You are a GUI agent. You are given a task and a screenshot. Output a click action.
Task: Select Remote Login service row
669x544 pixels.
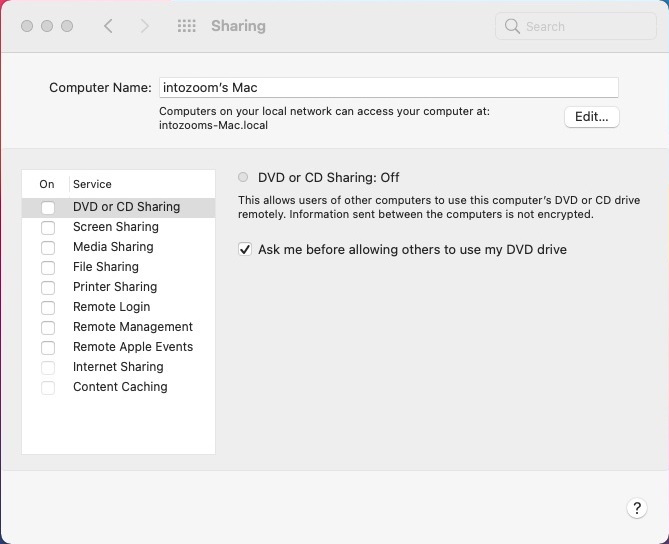(x=118, y=307)
